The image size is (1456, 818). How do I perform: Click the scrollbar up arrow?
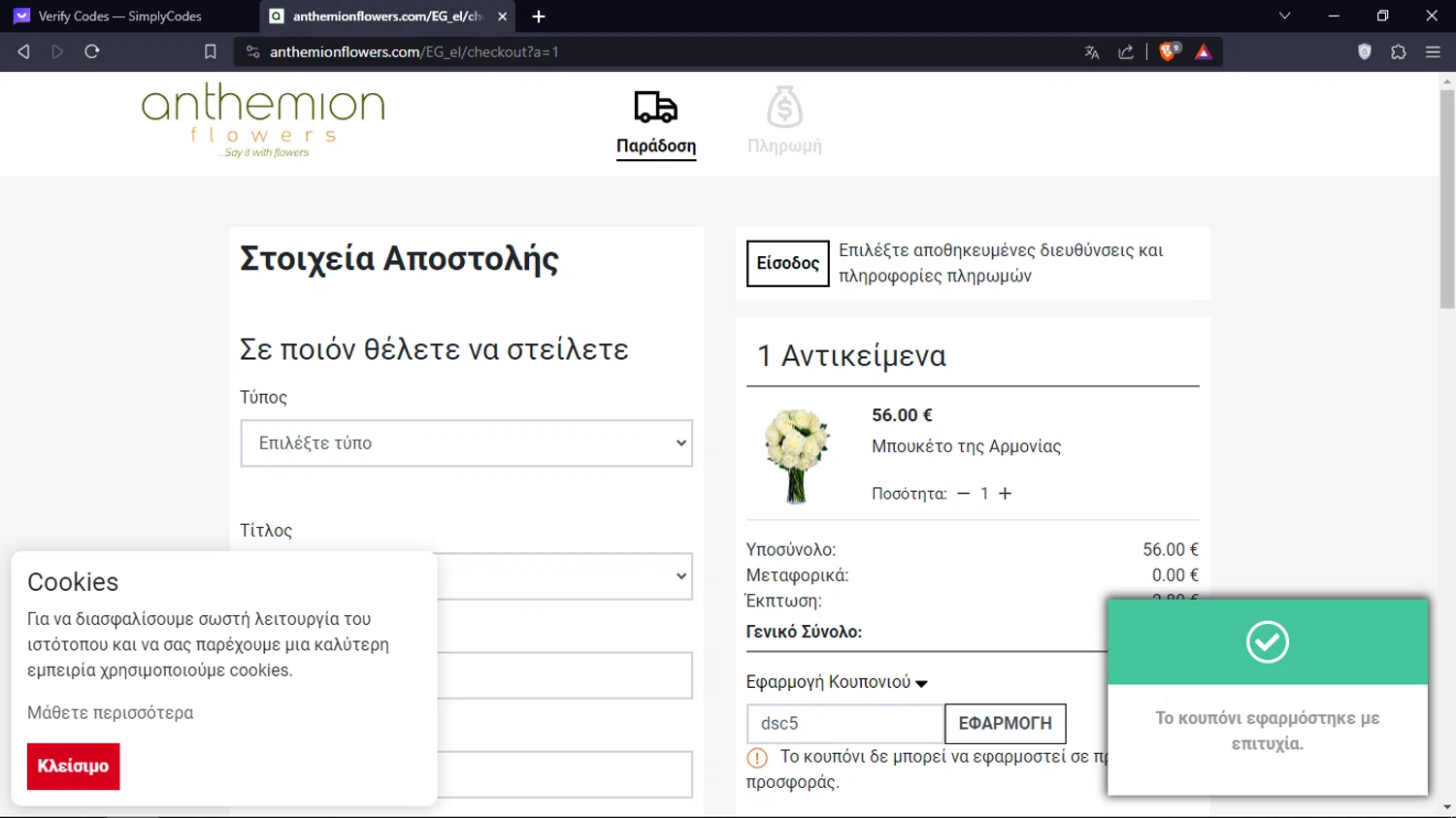(1447, 82)
